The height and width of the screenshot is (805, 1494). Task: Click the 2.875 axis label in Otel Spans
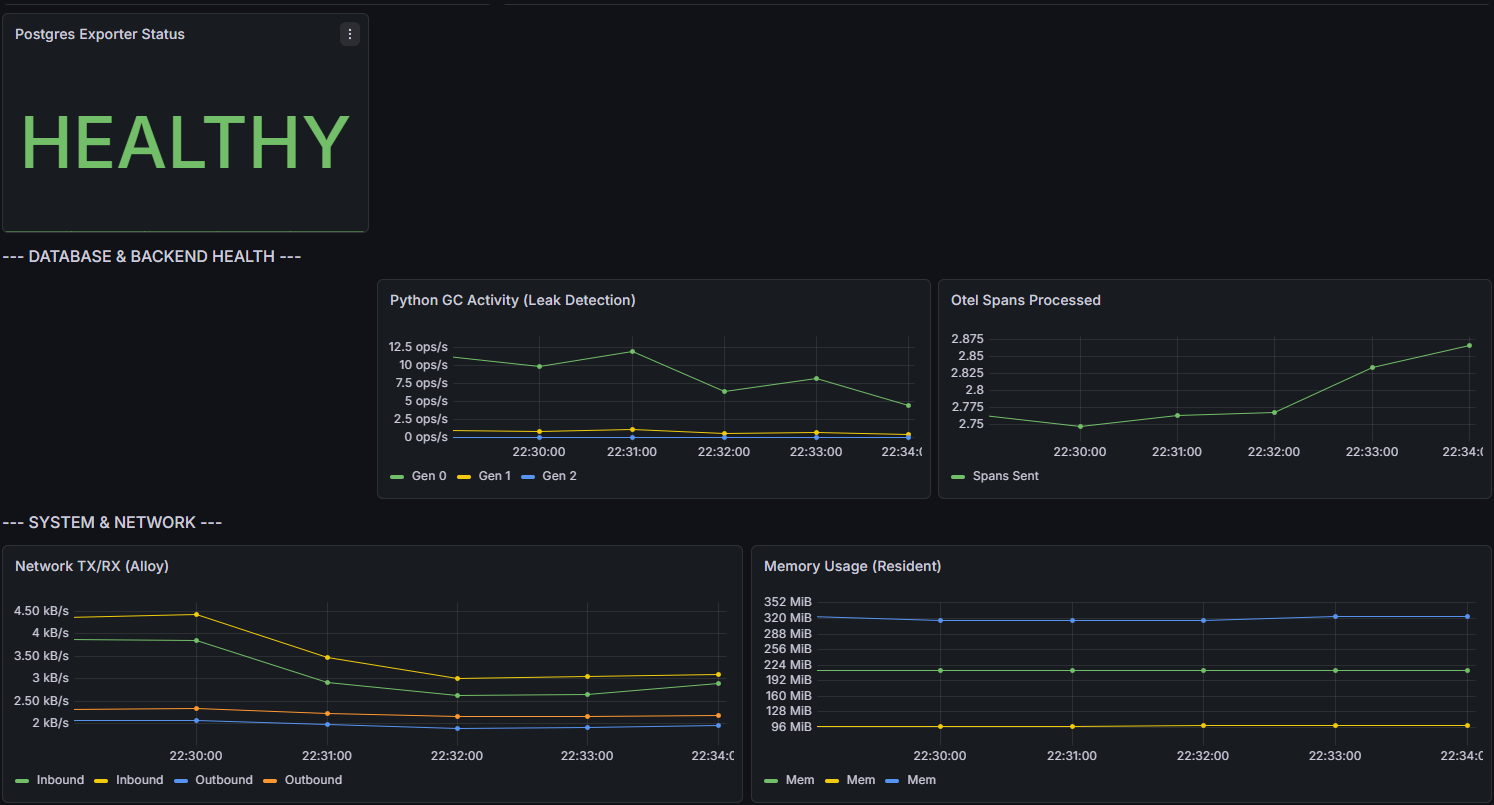click(967, 339)
